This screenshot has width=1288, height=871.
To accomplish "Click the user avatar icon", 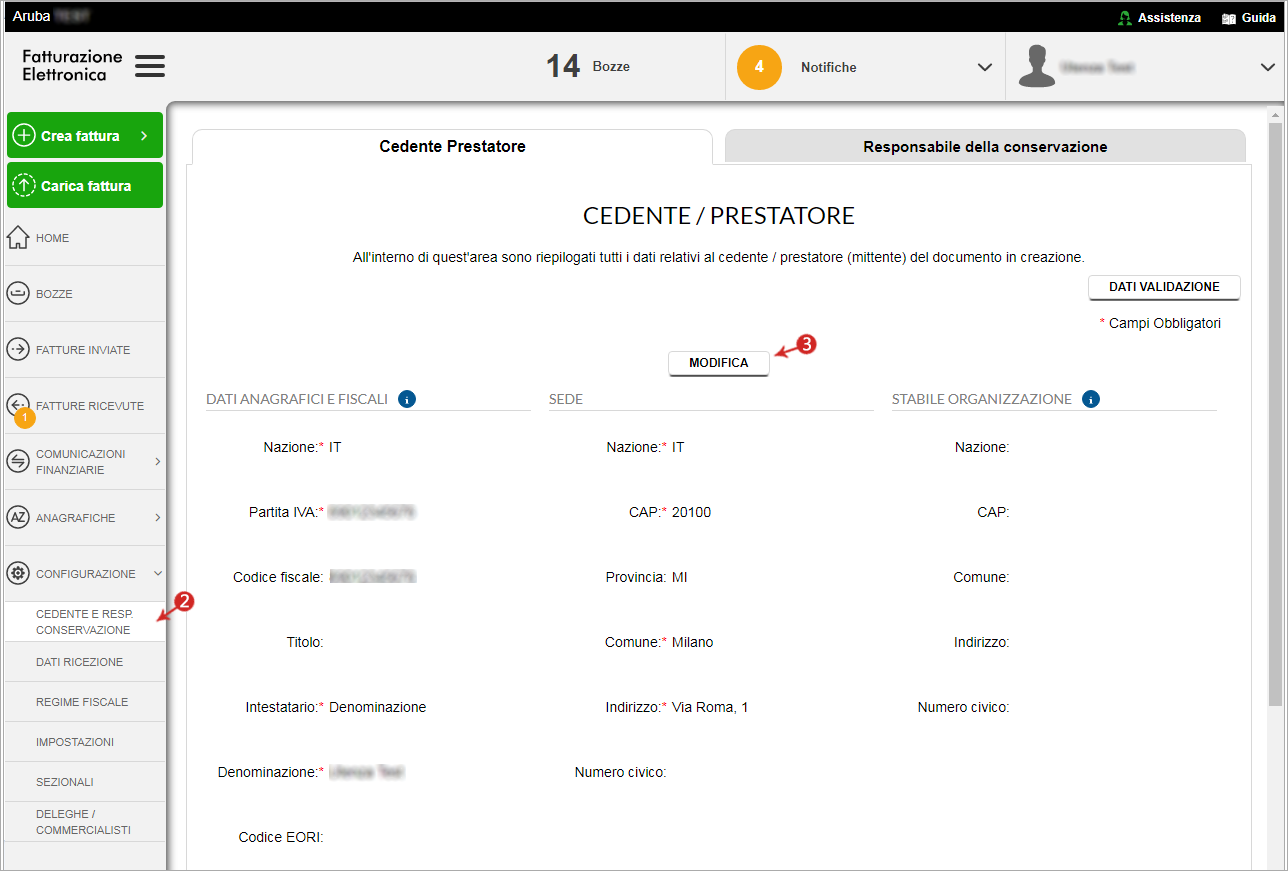I will [1037, 66].
